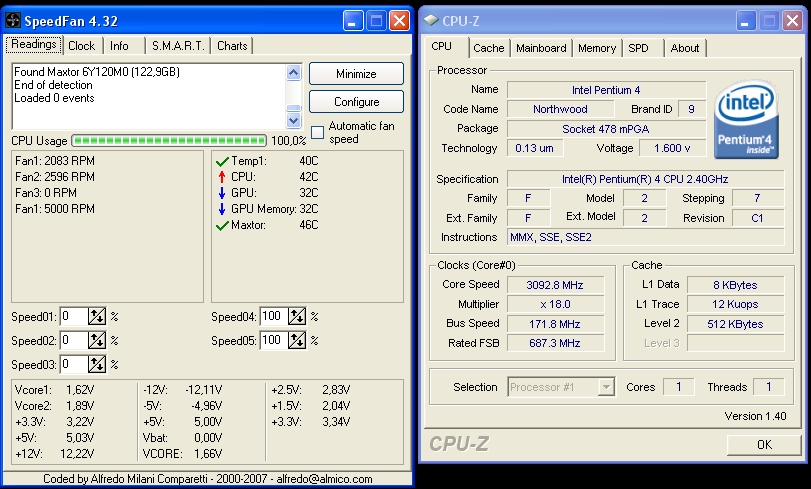Click the SpeedFan fan icon in title bar
The height and width of the screenshot is (489, 811).
coord(12,21)
